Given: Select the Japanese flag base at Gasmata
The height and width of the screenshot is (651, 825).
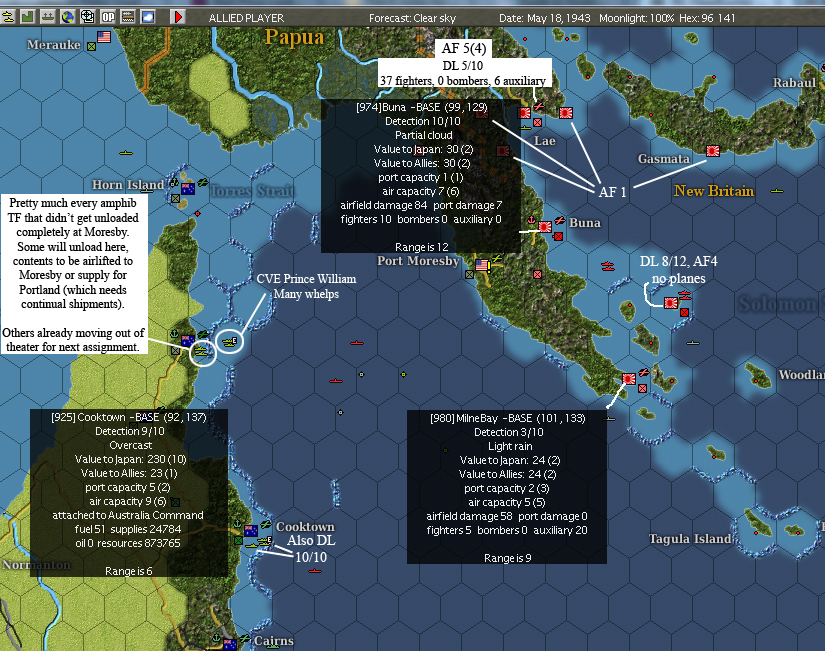Looking at the screenshot, I should click(713, 152).
